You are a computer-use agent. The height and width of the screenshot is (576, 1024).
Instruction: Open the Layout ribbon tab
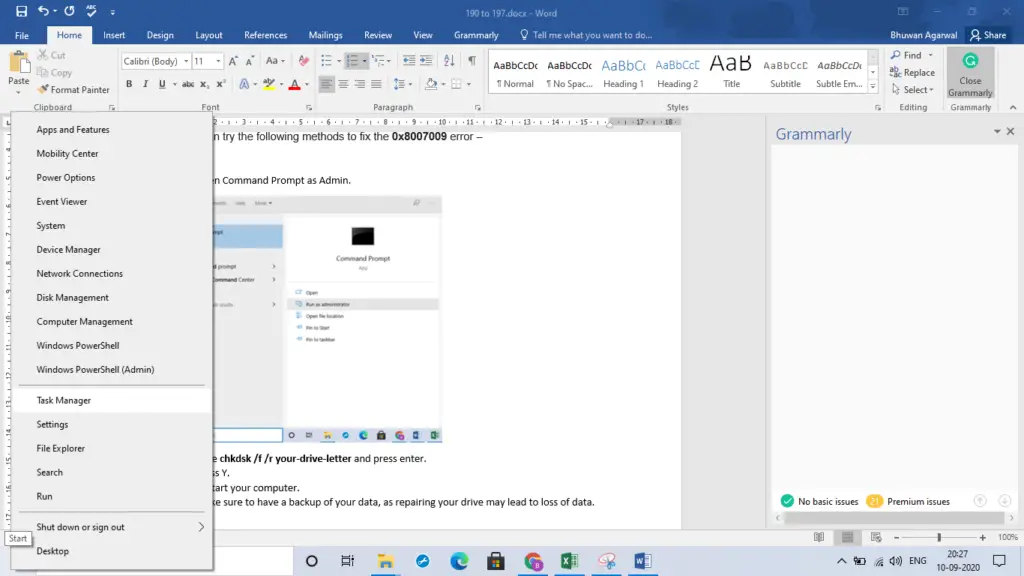[209, 35]
